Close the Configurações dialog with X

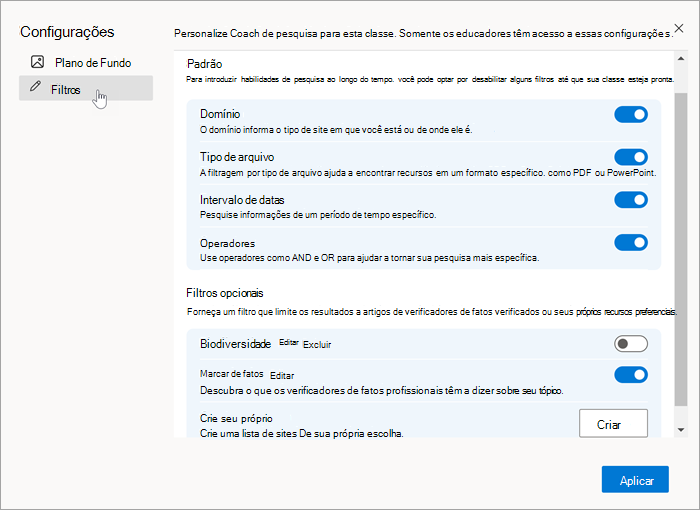[x=679, y=28]
